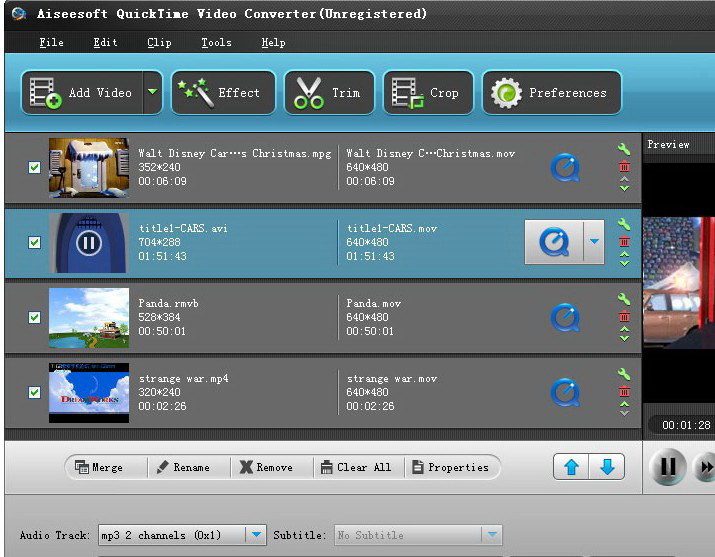Delete the Walt Disney row via trash icon
Screen dimensions: 715x557
click(x=624, y=166)
